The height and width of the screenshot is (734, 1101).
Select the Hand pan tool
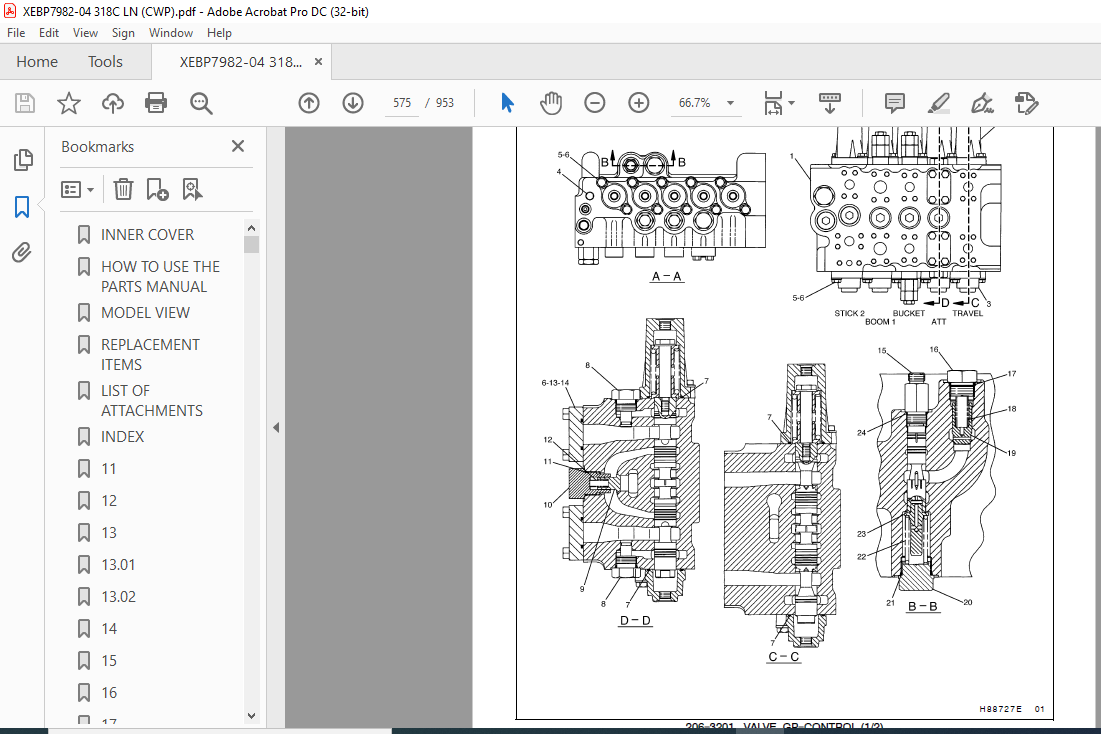point(551,103)
